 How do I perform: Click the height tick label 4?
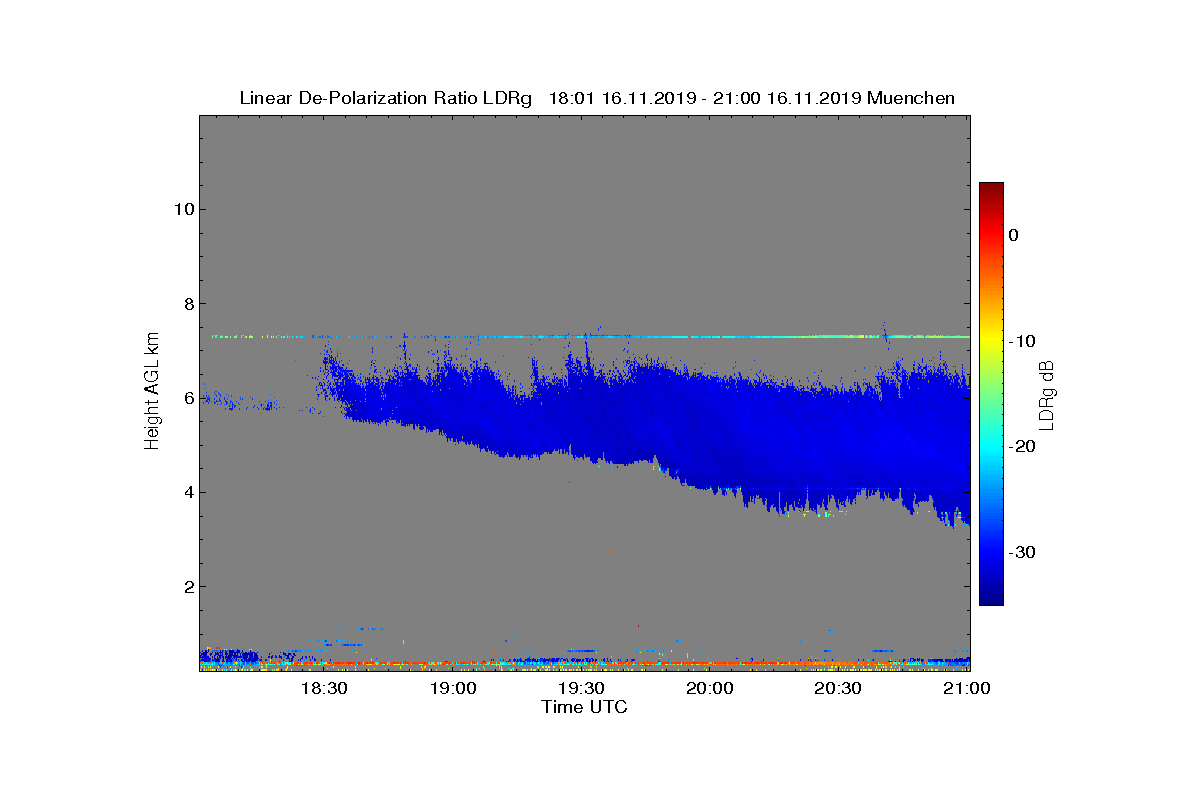pyautogui.click(x=187, y=492)
